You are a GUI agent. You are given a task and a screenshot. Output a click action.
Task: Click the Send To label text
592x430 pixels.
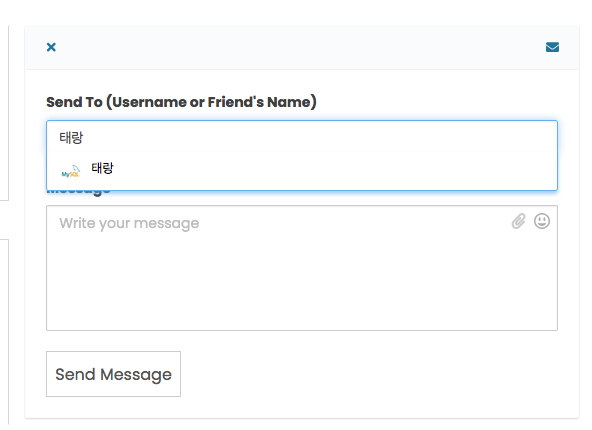click(181, 102)
